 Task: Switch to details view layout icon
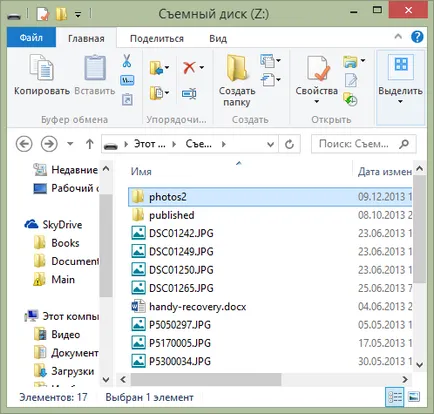point(395,397)
